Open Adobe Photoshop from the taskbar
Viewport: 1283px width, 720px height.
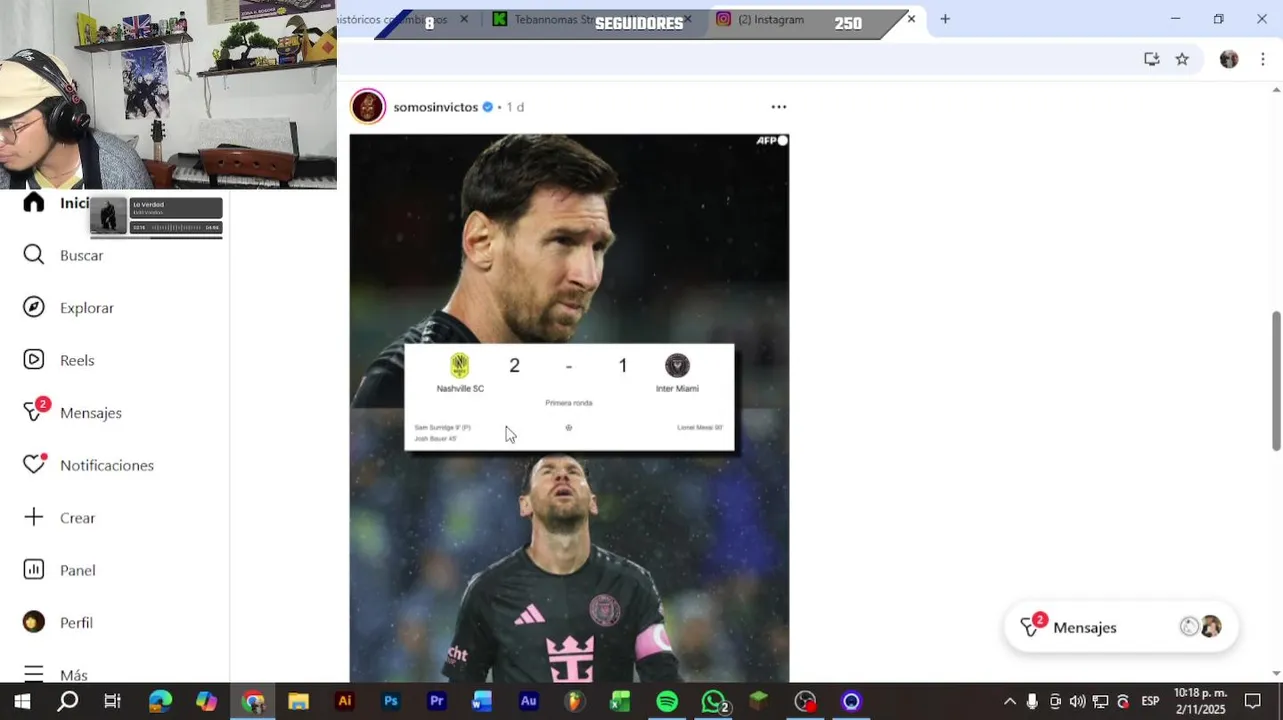[x=391, y=702]
